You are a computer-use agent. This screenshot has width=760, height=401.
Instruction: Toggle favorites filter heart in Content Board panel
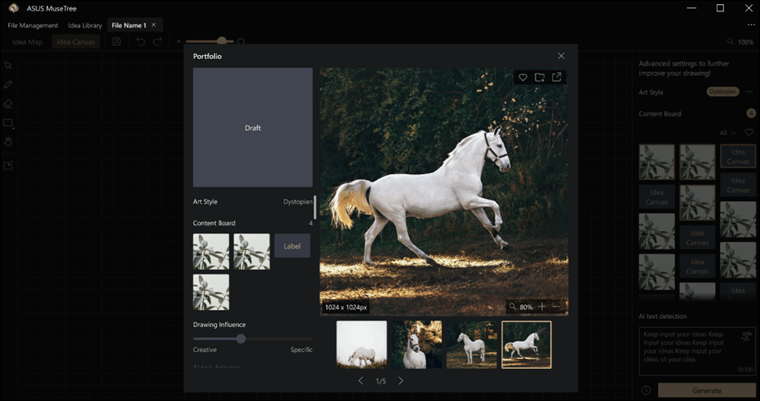click(x=749, y=132)
